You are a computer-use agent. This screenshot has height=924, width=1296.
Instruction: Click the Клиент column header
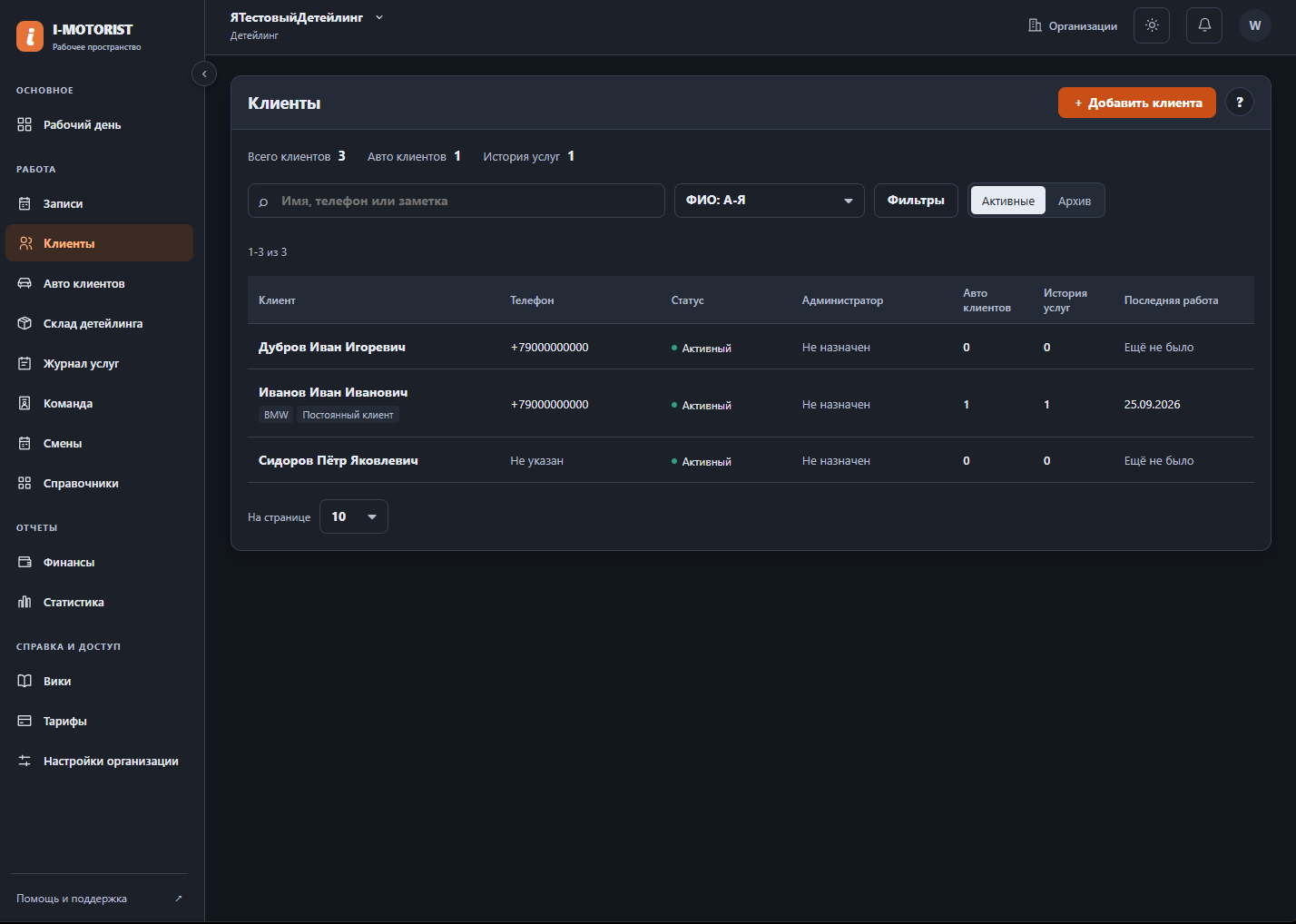[x=277, y=300]
